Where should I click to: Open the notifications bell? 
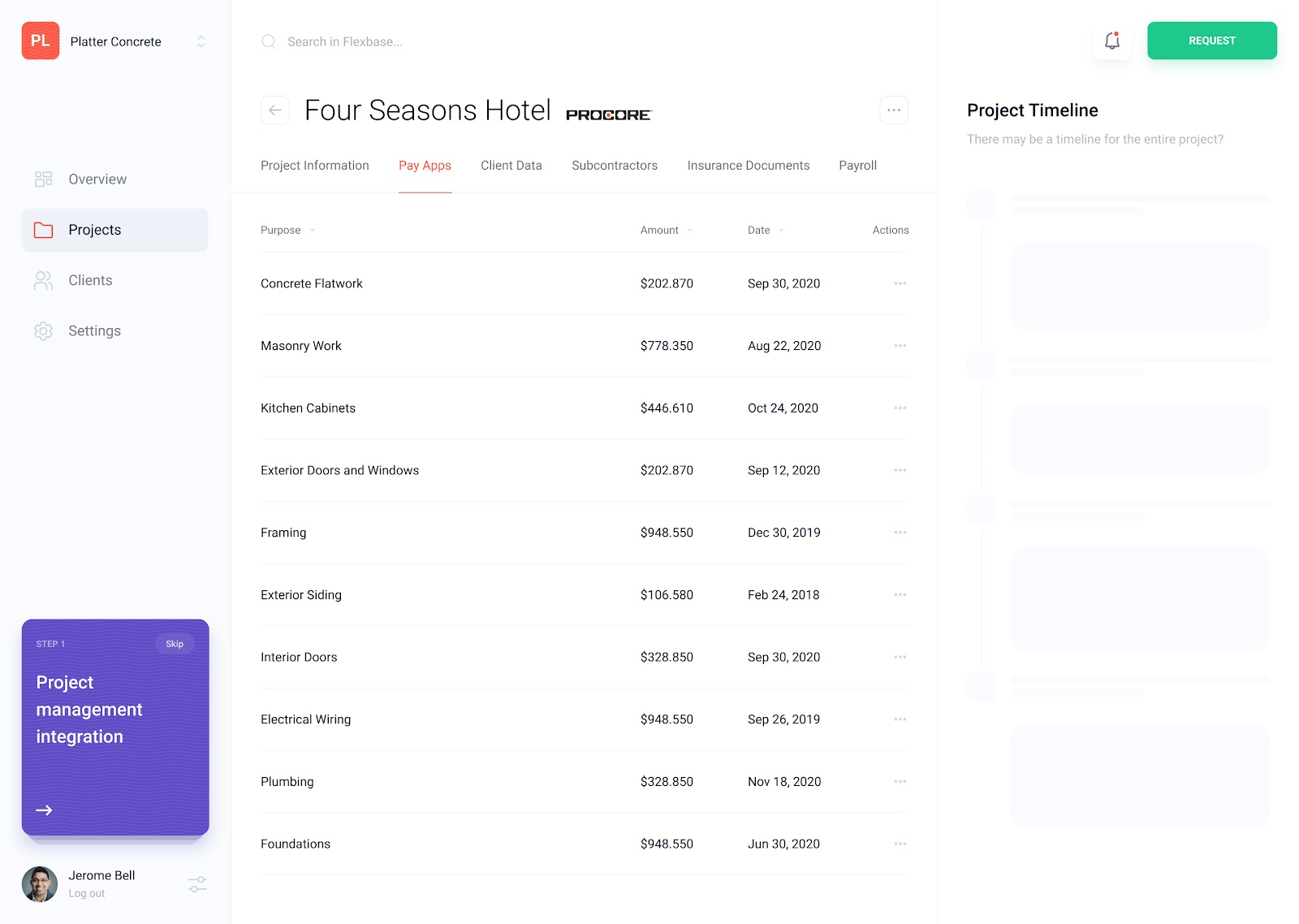pyautogui.click(x=1112, y=41)
